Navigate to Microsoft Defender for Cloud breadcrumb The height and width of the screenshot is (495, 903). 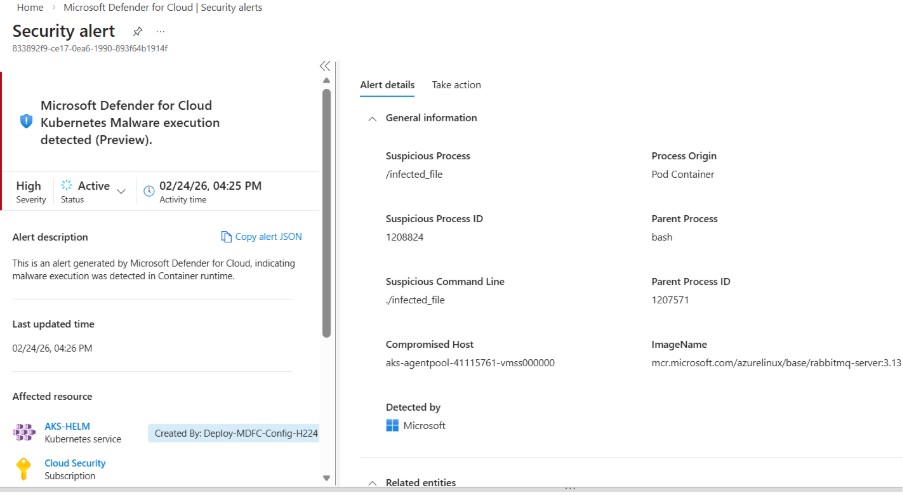pyautogui.click(x=175, y=7)
